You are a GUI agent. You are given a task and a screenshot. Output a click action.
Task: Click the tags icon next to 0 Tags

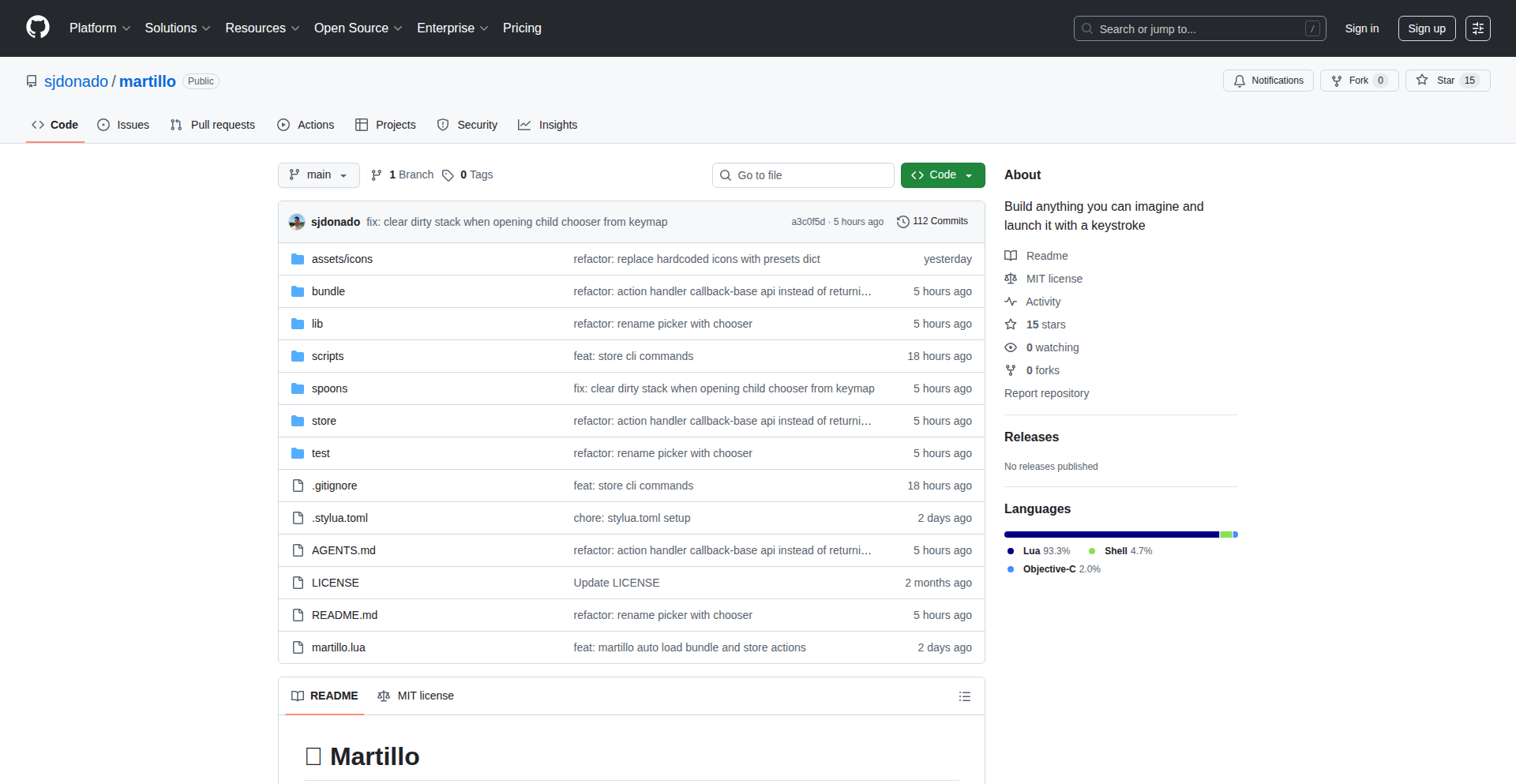pos(448,175)
